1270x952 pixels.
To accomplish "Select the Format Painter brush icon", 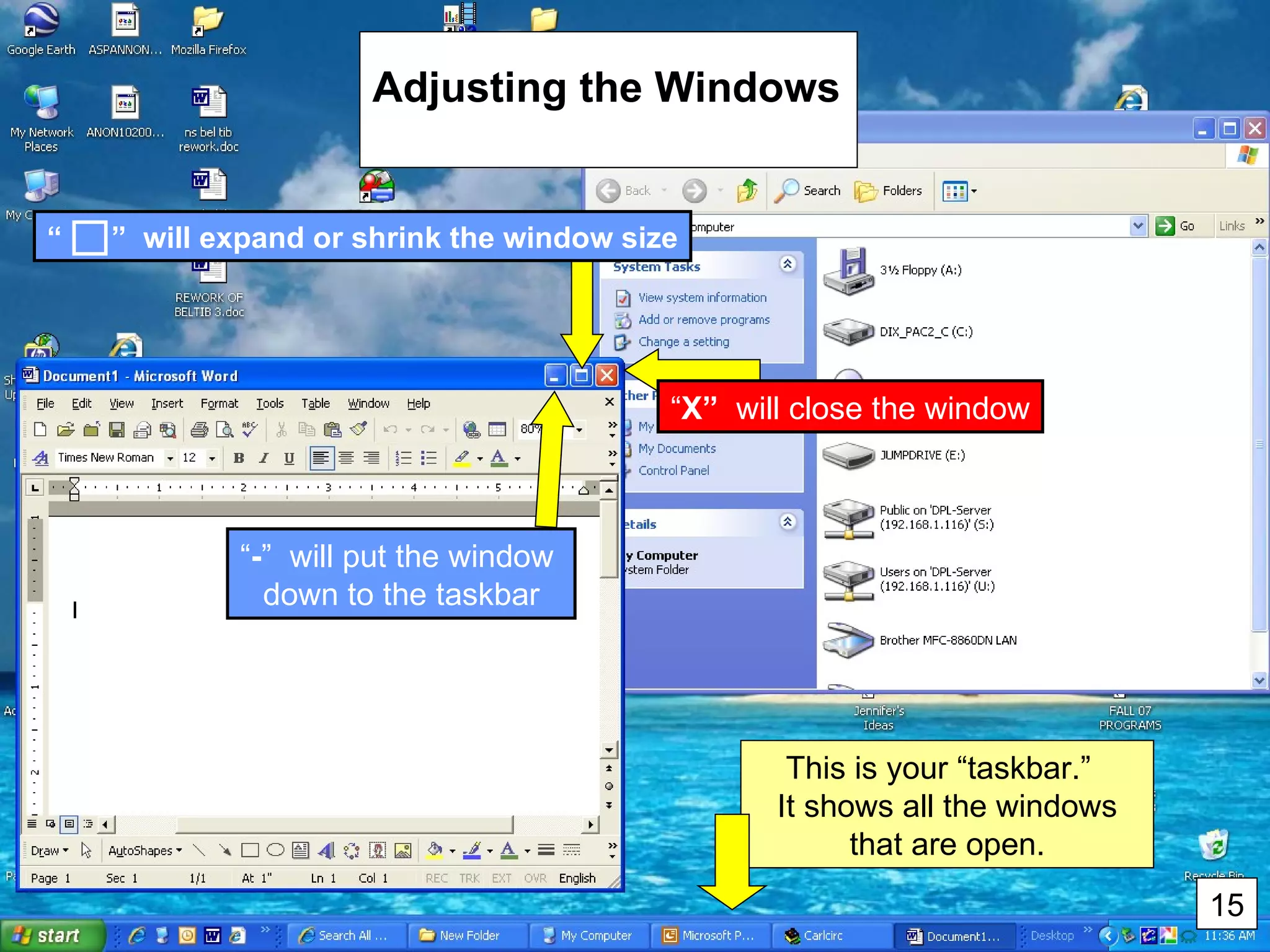I will [358, 429].
